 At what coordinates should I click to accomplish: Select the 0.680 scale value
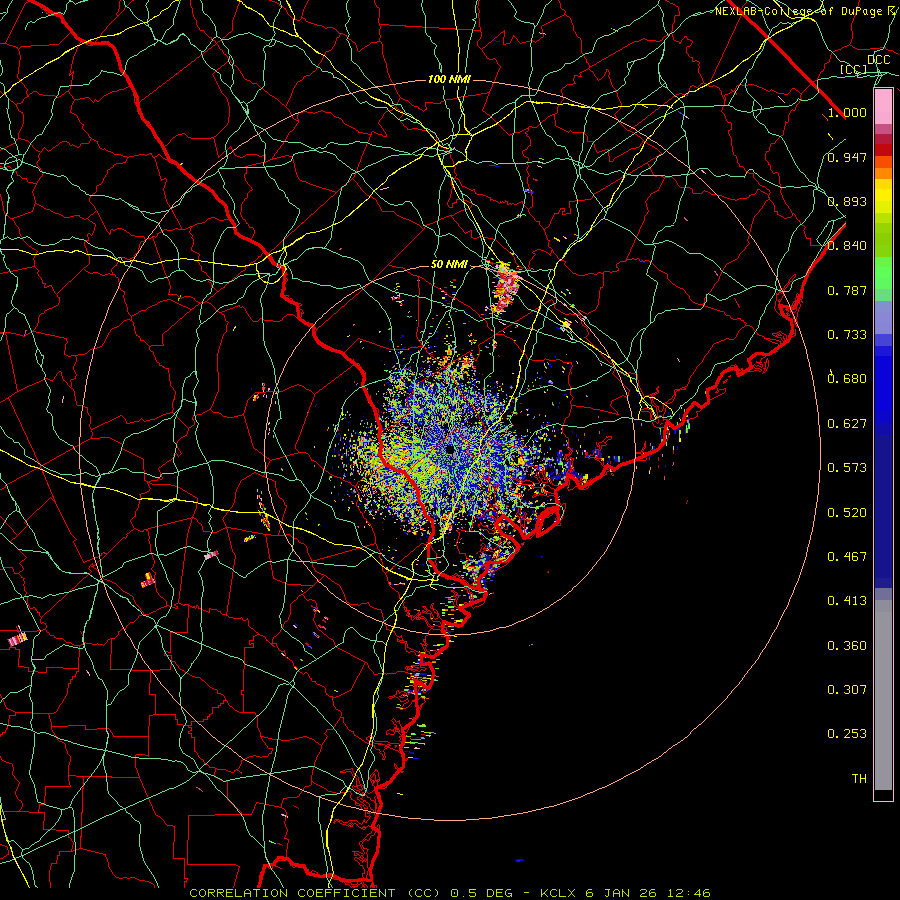click(x=847, y=379)
